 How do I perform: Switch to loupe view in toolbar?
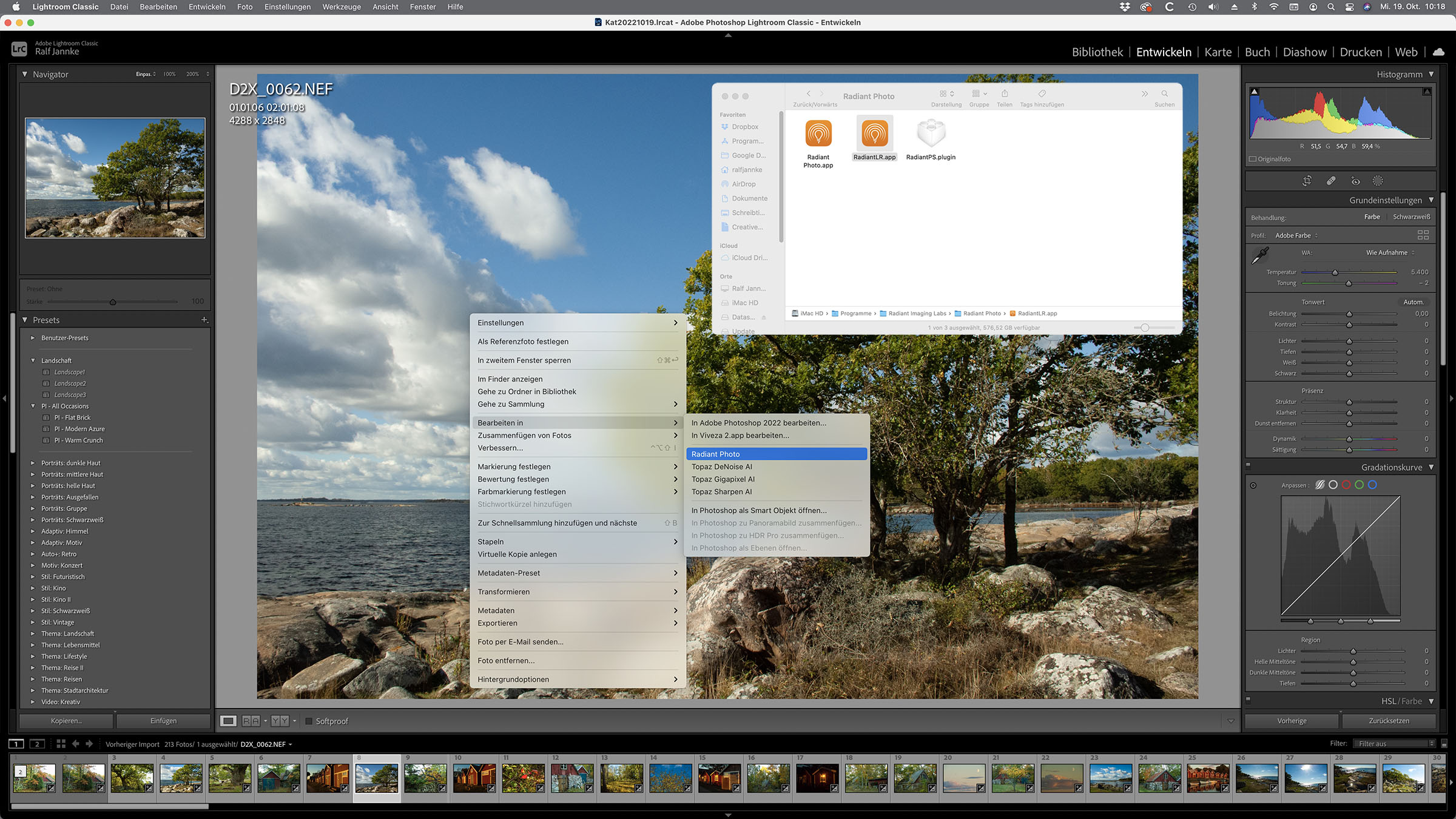(228, 721)
